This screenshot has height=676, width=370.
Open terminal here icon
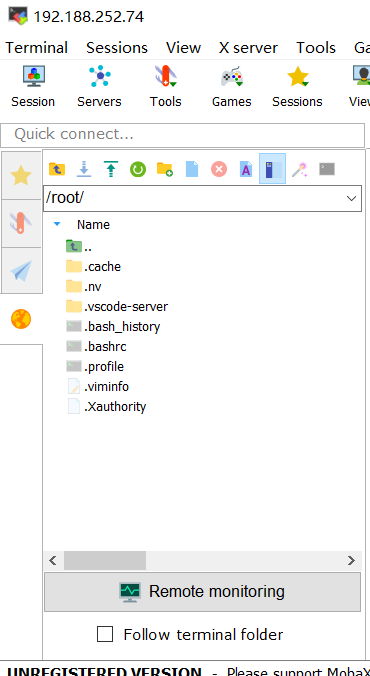327,169
